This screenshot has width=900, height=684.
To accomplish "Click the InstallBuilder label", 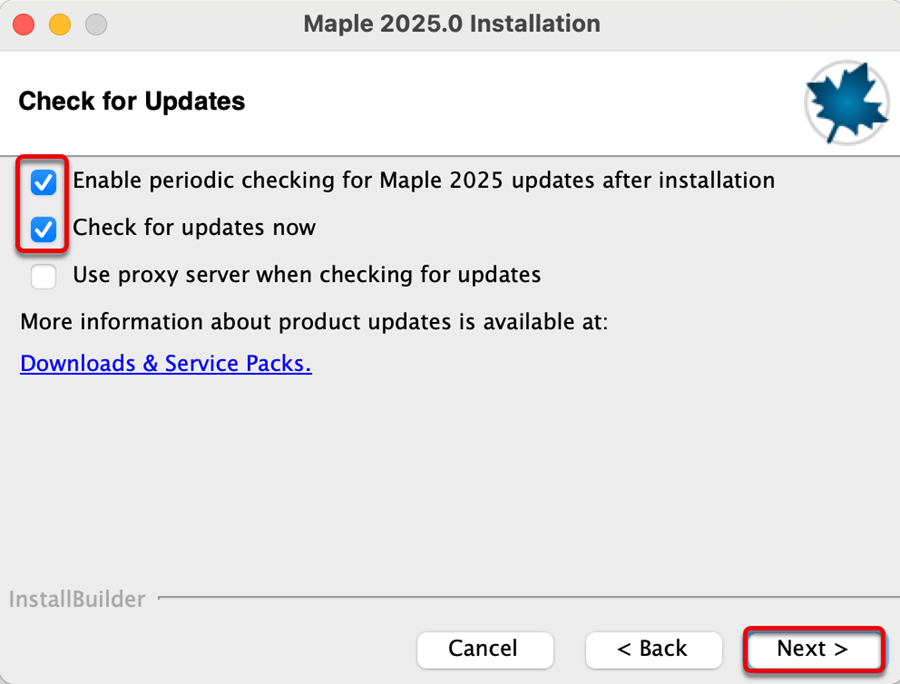I will click(x=77, y=599).
